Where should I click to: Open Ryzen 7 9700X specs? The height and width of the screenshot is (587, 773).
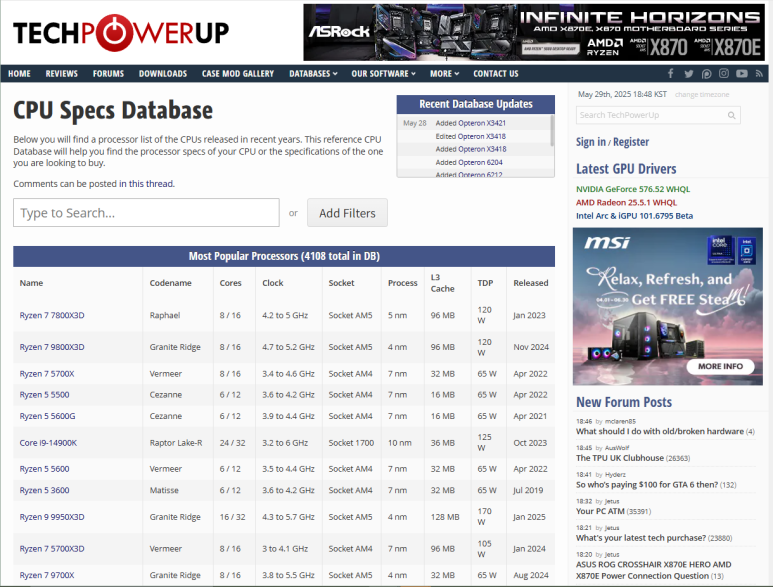pyautogui.click(x=47, y=575)
